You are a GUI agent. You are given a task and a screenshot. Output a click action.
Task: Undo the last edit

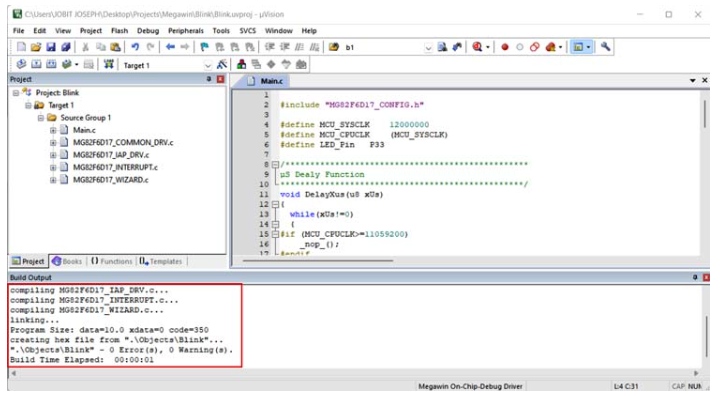135,47
